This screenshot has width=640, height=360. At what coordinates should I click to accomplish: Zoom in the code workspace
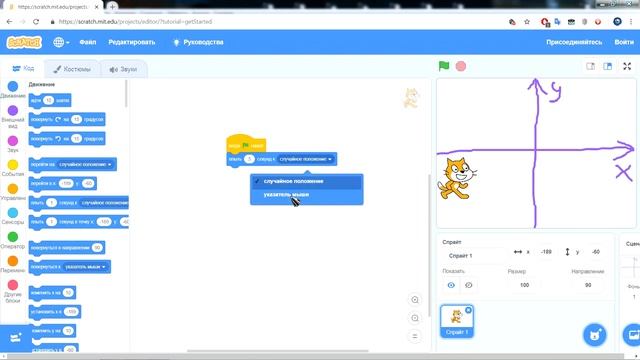pos(415,300)
